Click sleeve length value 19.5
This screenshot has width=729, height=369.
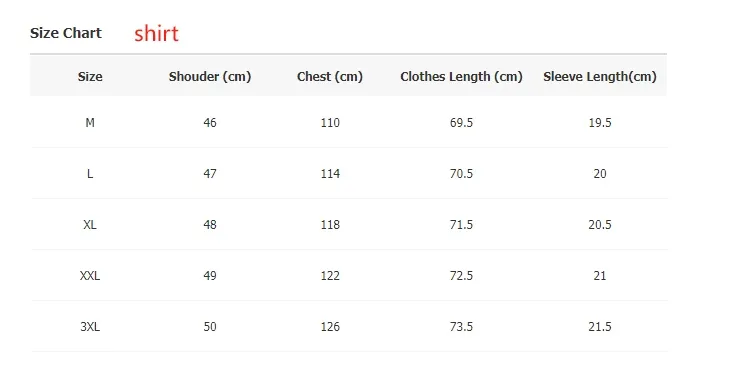600,123
